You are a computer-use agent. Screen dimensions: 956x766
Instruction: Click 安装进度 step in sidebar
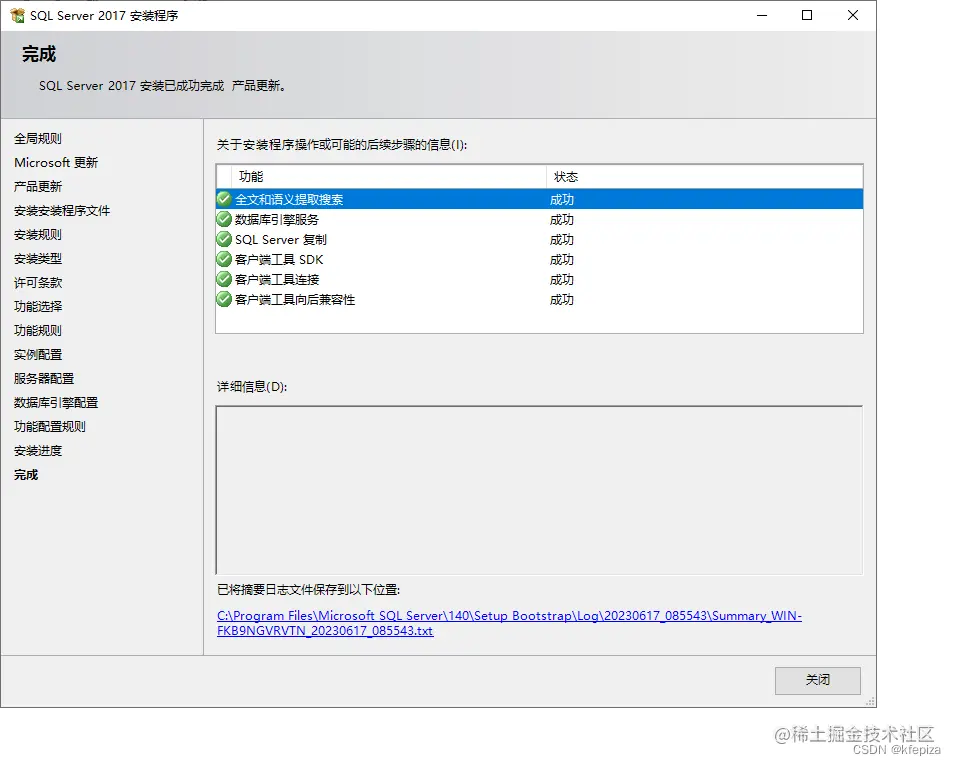click(38, 451)
